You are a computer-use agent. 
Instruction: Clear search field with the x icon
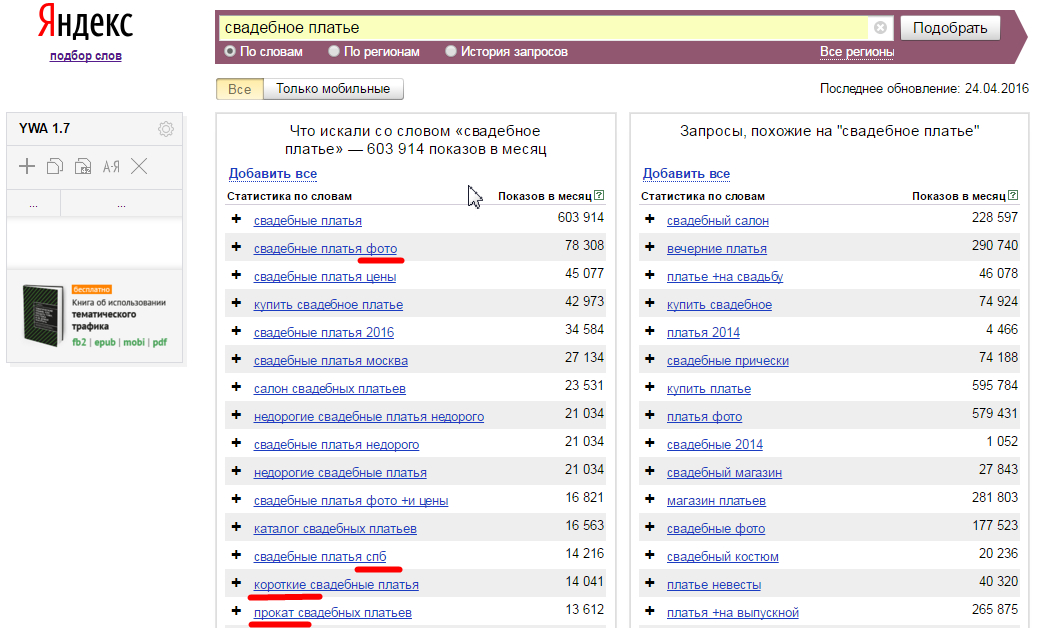880,28
